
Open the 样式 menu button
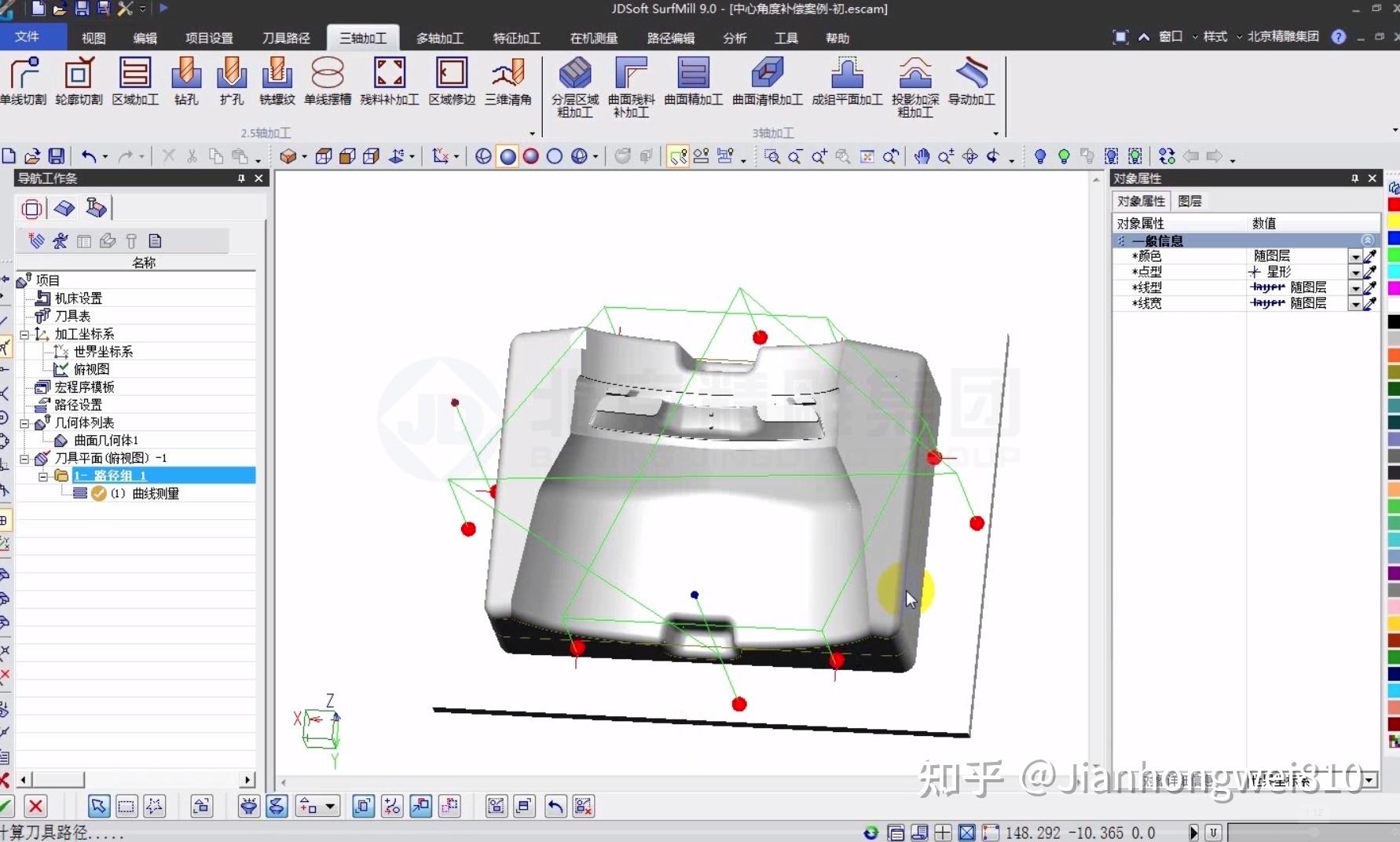pyautogui.click(x=1215, y=36)
